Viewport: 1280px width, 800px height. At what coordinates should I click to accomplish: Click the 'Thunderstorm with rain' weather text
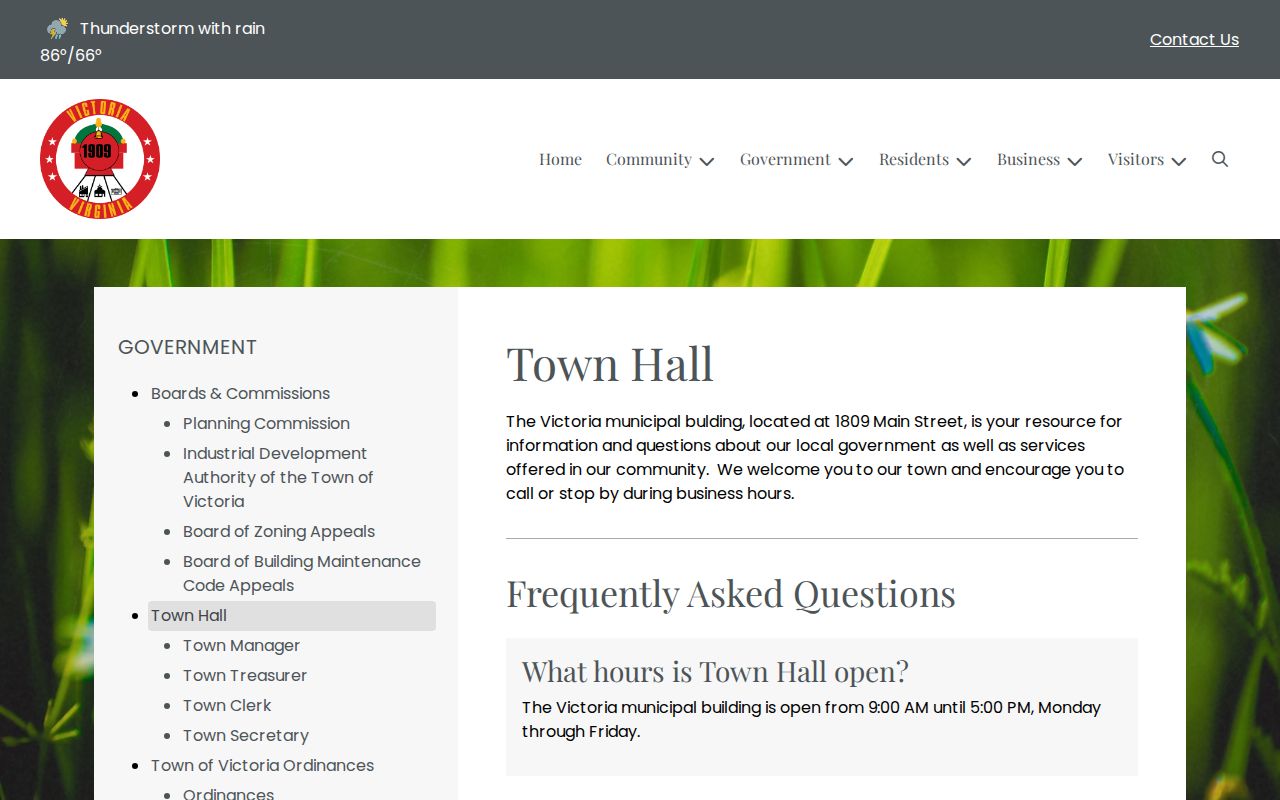[x=172, y=28]
